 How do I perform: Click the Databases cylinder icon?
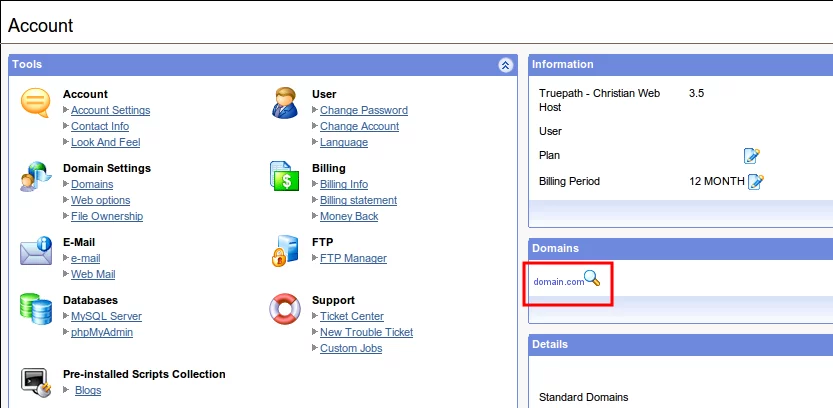(35, 309)
